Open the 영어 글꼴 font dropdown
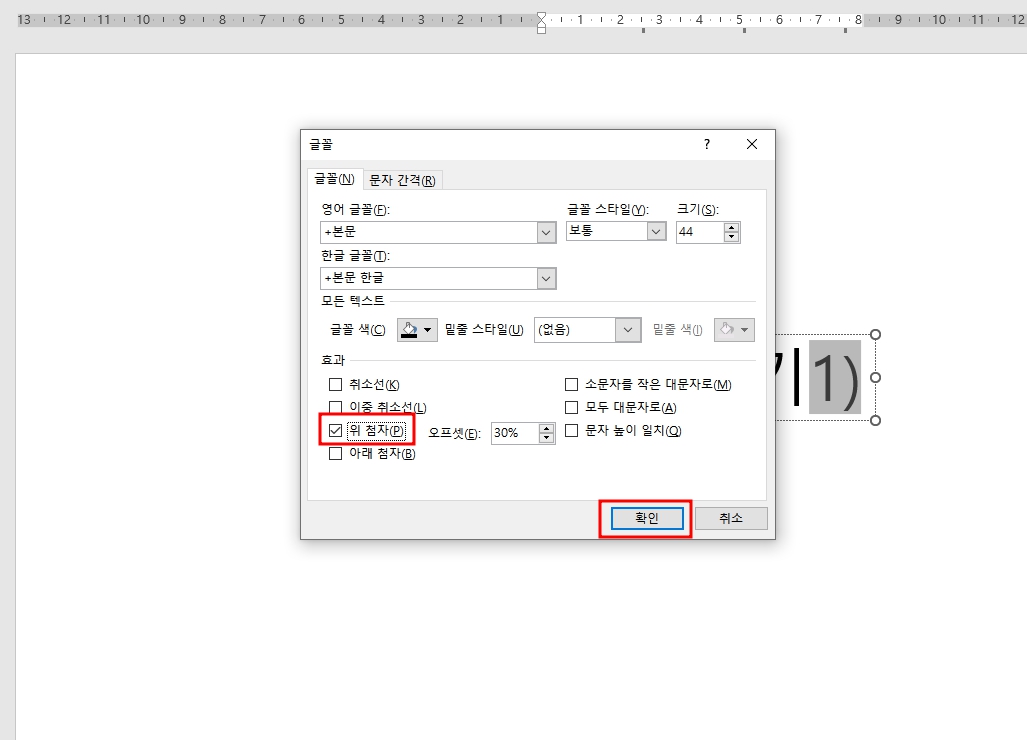This screenshot has width=1027, height=740. tap(545, 232)
